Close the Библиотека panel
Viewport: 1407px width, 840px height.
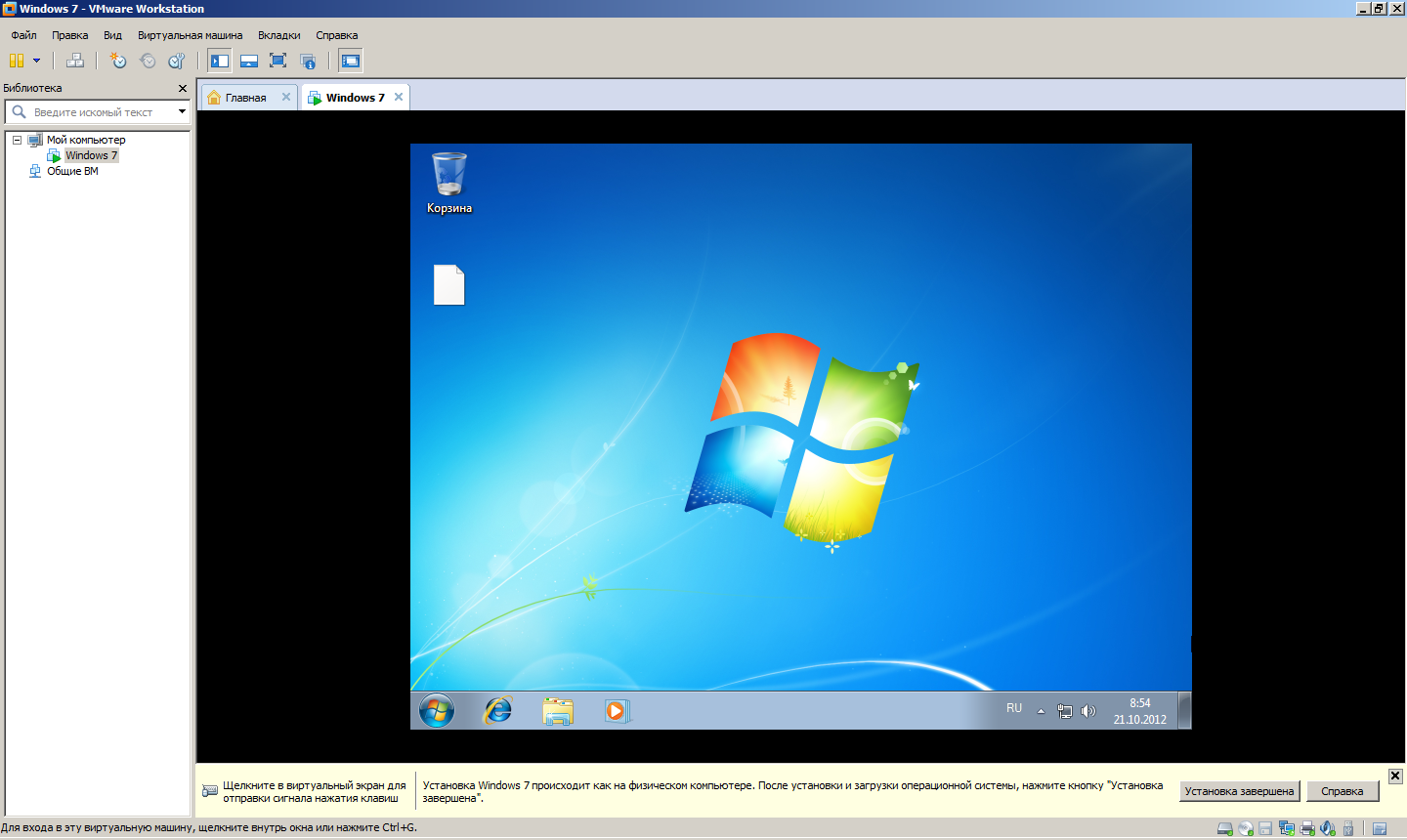click(x=183, y=88)
